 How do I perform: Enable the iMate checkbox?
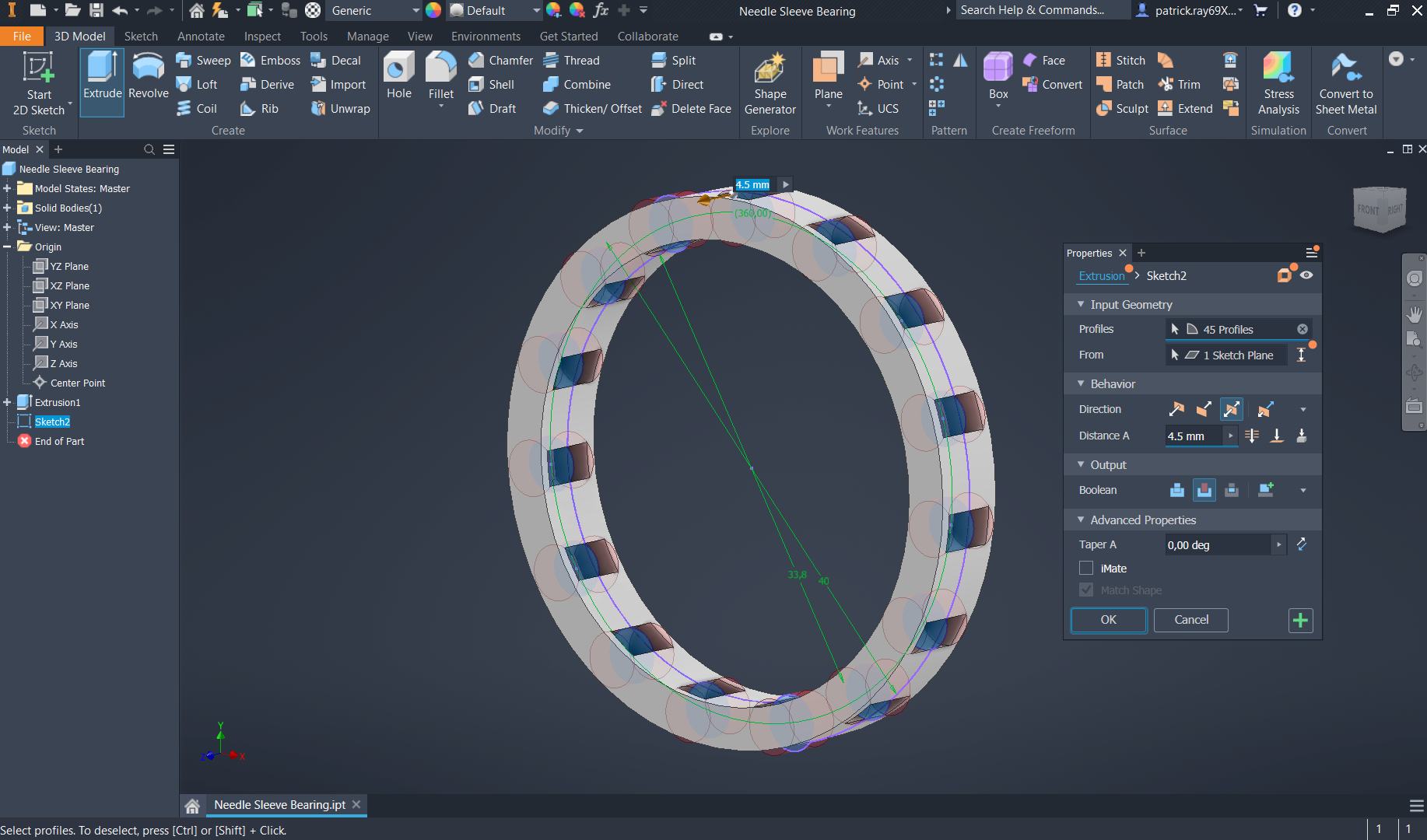pos(1086,569)
